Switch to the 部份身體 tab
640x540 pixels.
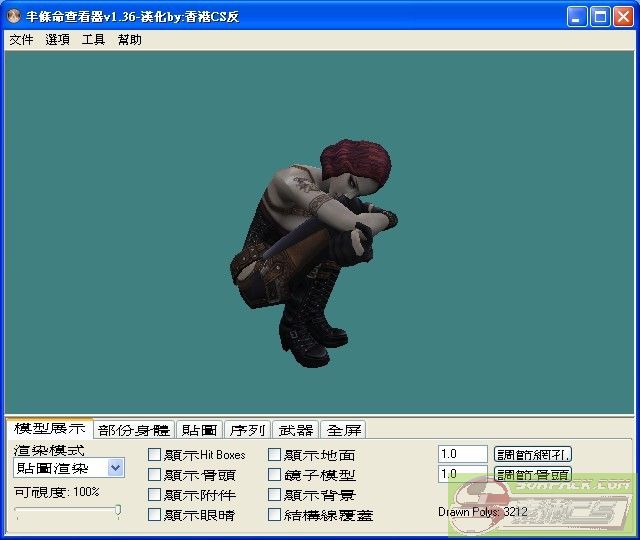pyautogui.click(x=134, y=430)
